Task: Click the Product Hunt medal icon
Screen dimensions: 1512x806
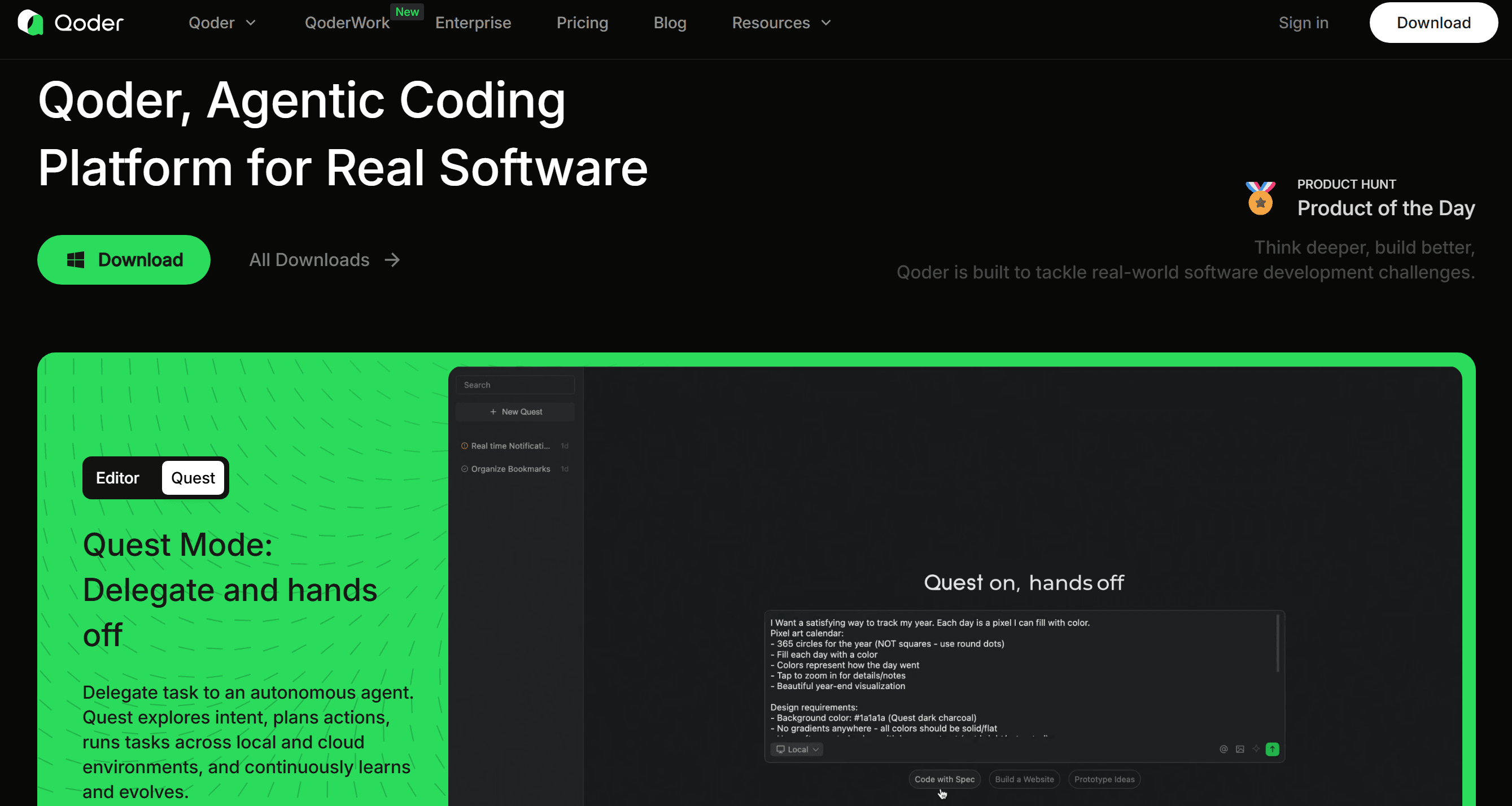Action: [1260, 198]
